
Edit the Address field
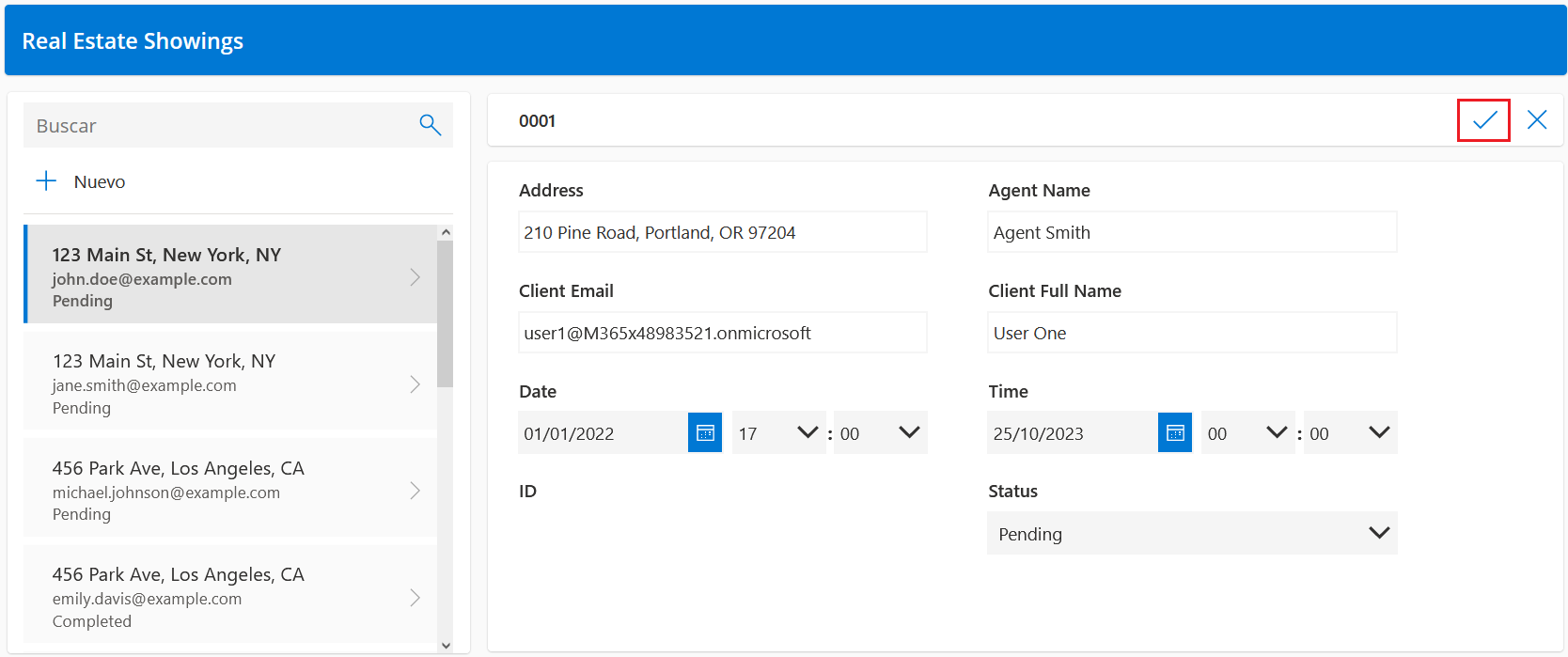[x=722, y=232]
